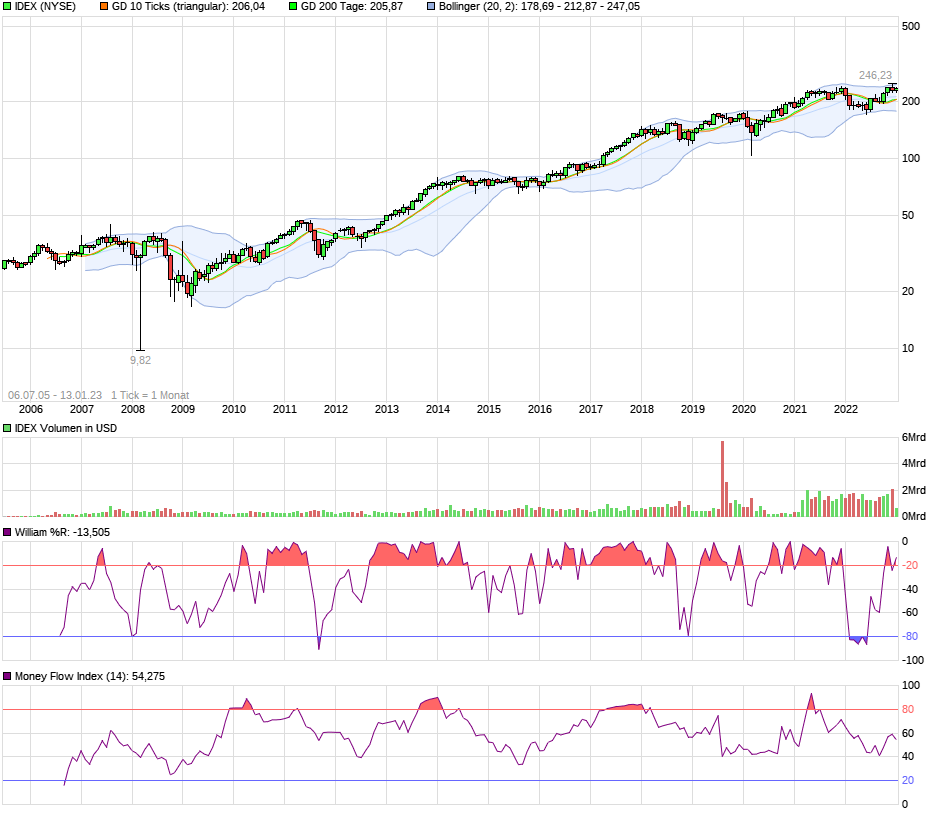This screenshot has height=814, width=940.
Task: Click the 06.07.05 - 13.01.23 date range text
Action: 55,391
